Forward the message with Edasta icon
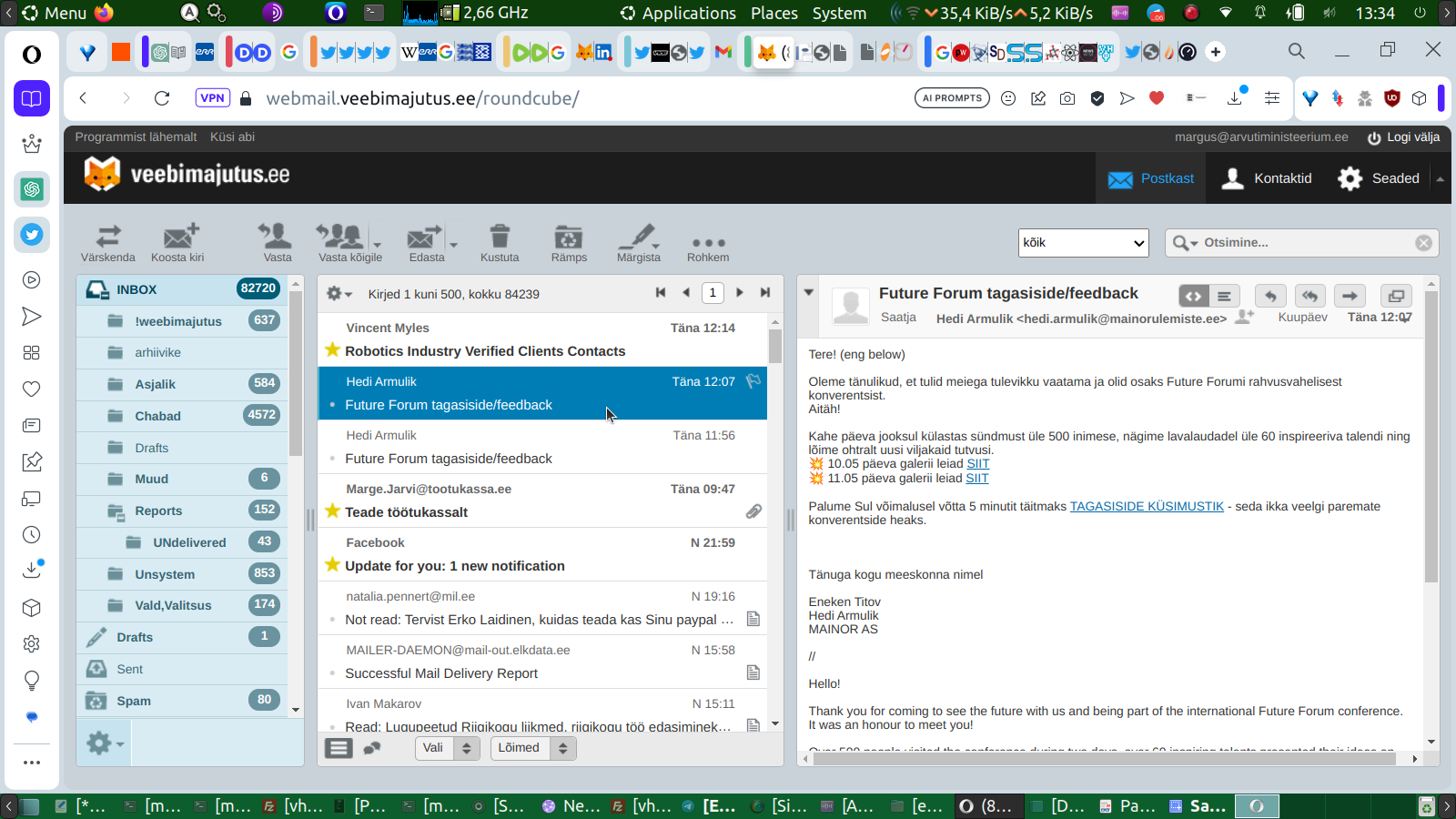Viewport: 1456px width, 819px height. point(424,237)
